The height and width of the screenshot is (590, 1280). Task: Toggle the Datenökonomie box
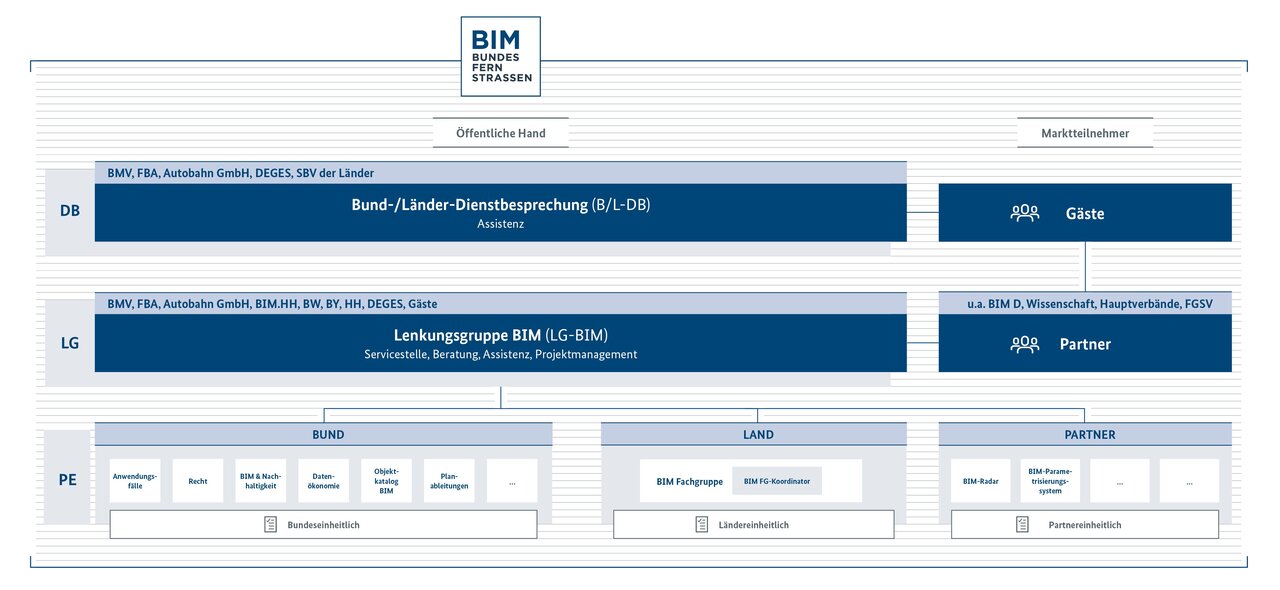tap(323, 480)
